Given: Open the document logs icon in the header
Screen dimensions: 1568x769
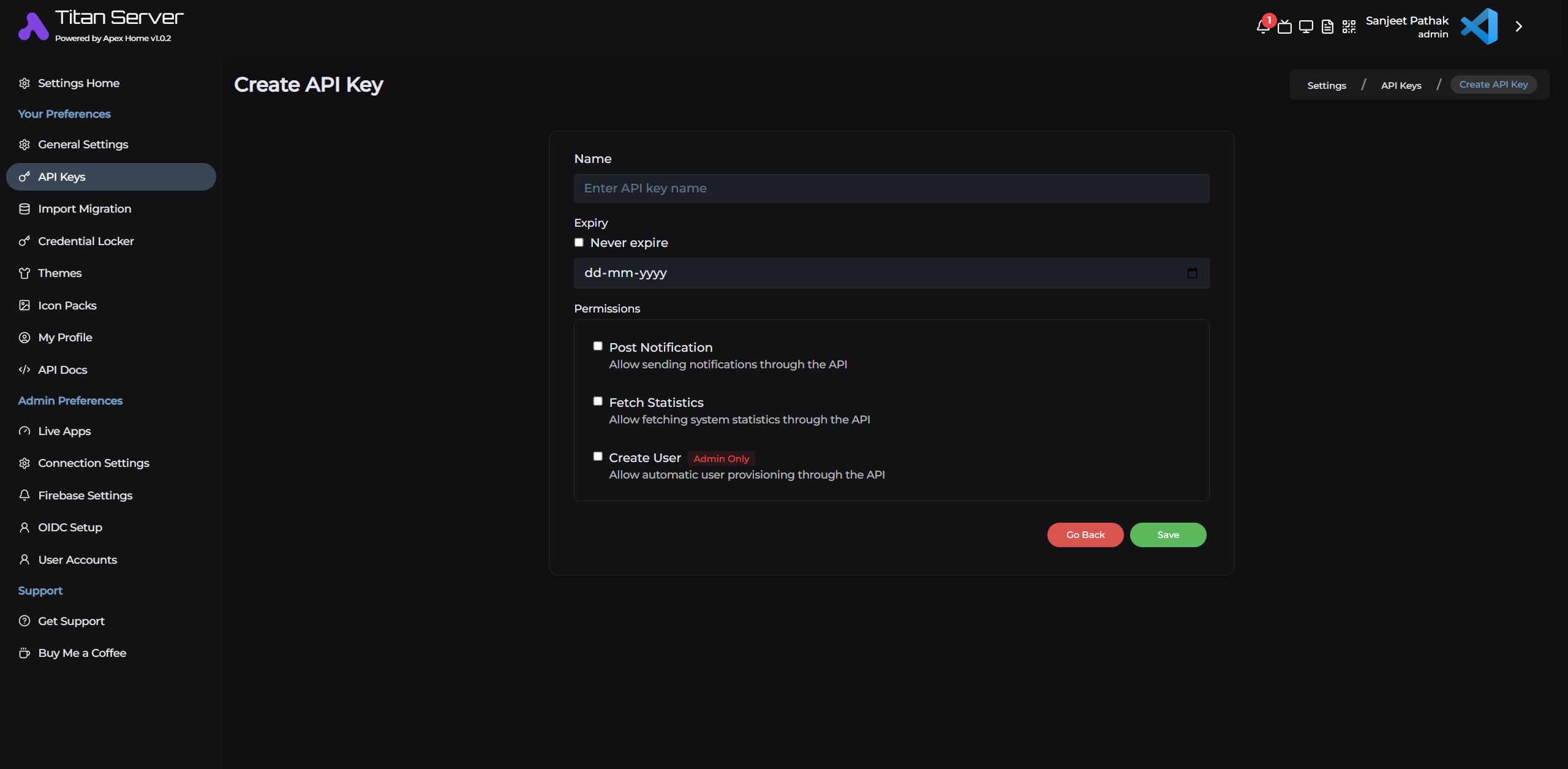Looking at the screenshot, I should 1327,27.
